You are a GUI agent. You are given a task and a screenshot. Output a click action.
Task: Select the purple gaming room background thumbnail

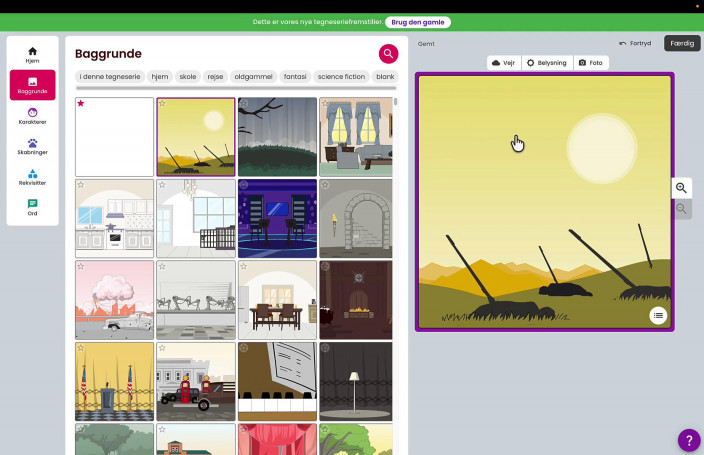277,218
